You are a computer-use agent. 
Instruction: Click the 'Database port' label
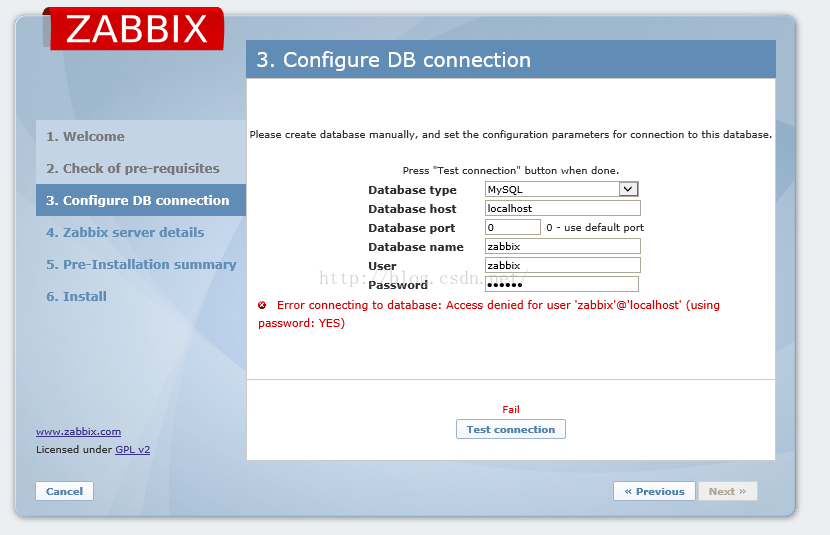coord(412,228)
